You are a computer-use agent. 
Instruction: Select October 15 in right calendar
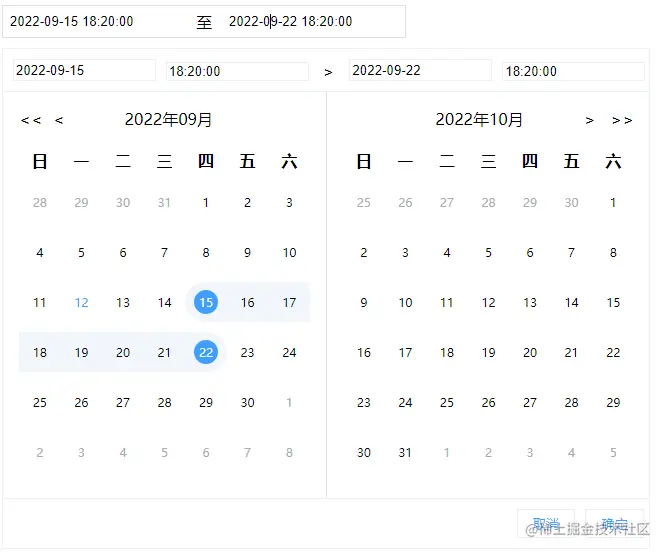tap(613, 302)
